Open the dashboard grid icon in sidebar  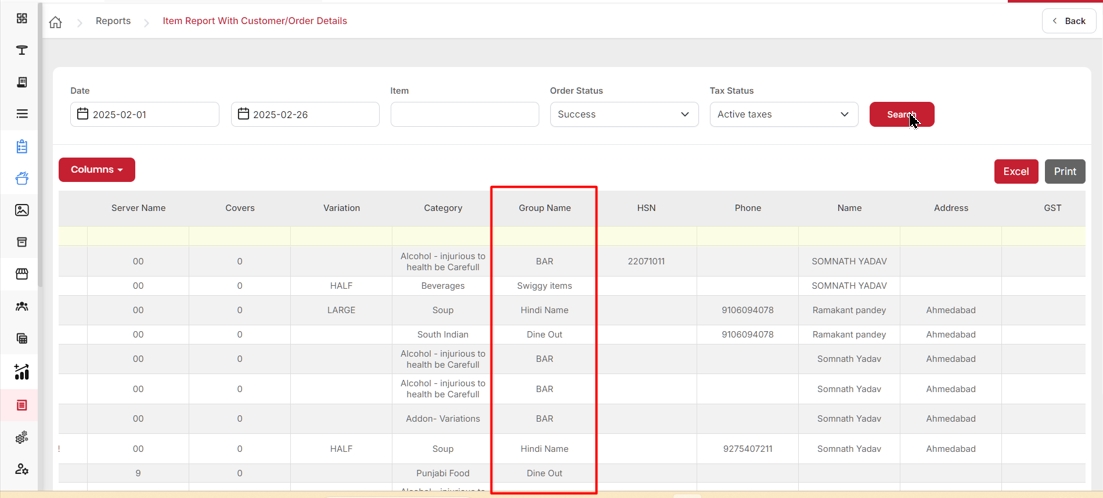point(22,18)
